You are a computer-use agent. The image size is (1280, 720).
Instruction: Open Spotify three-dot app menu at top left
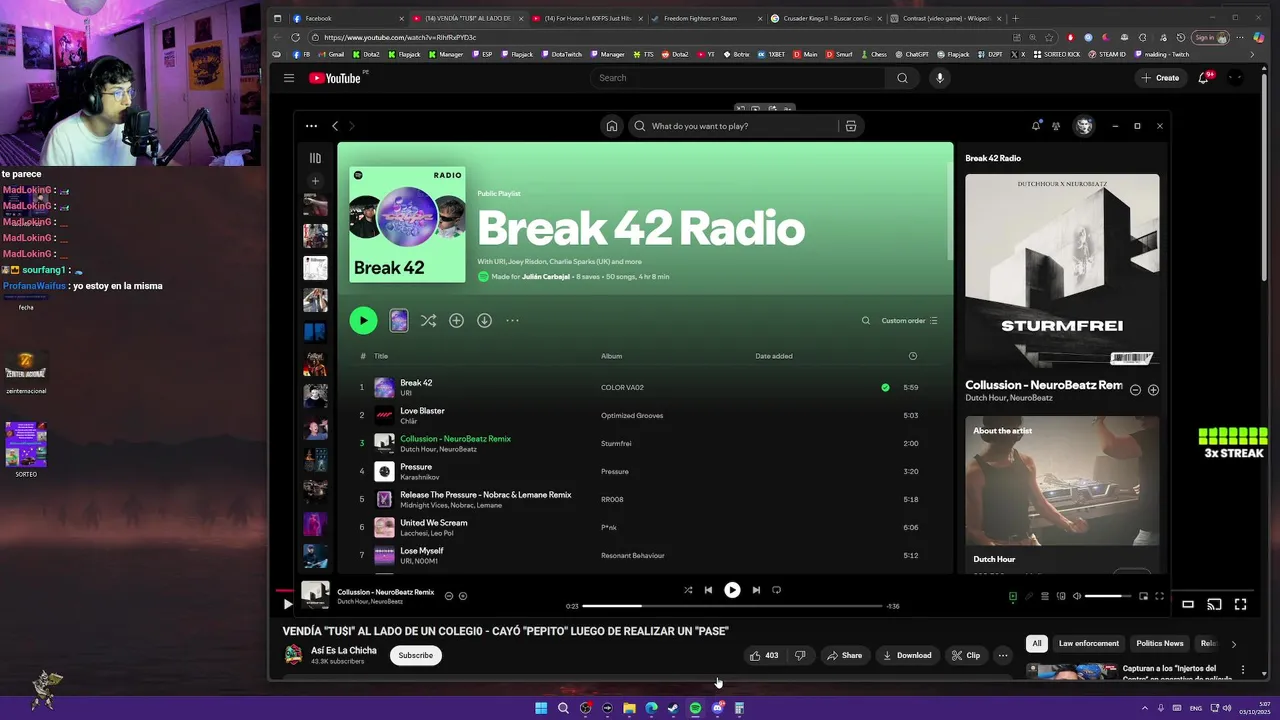point(311,126)
